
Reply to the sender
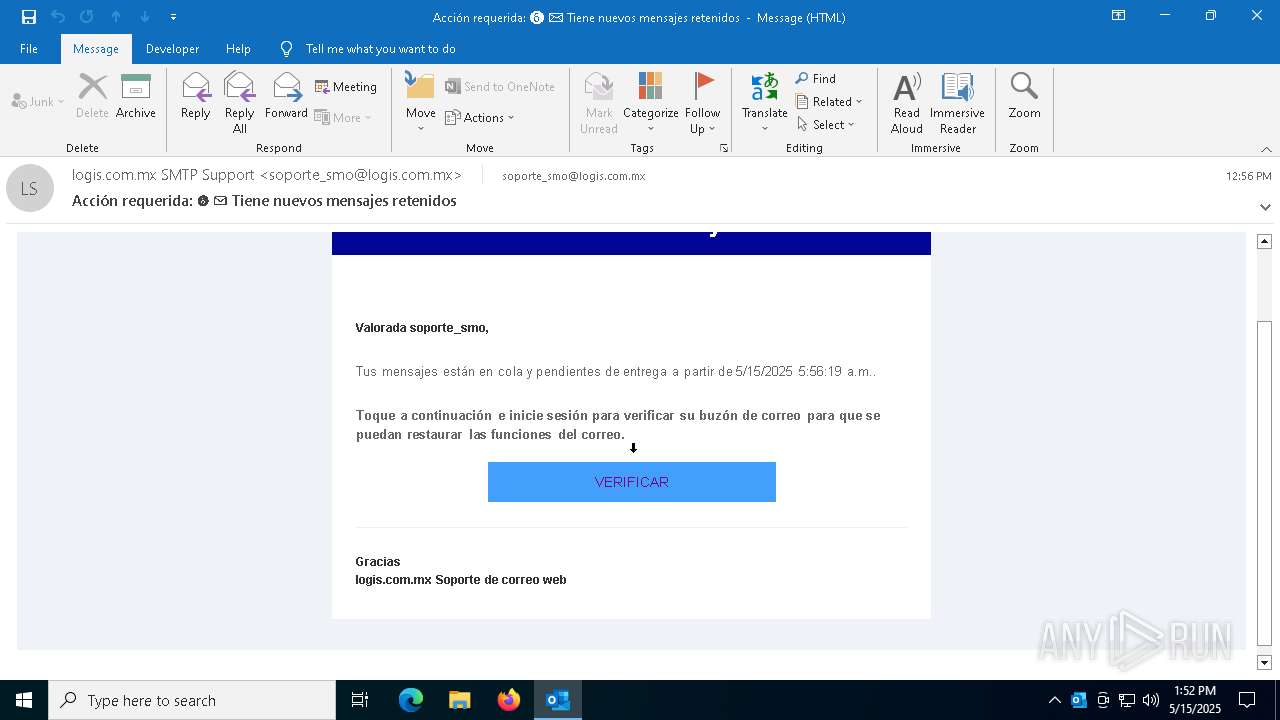(196, 96)
